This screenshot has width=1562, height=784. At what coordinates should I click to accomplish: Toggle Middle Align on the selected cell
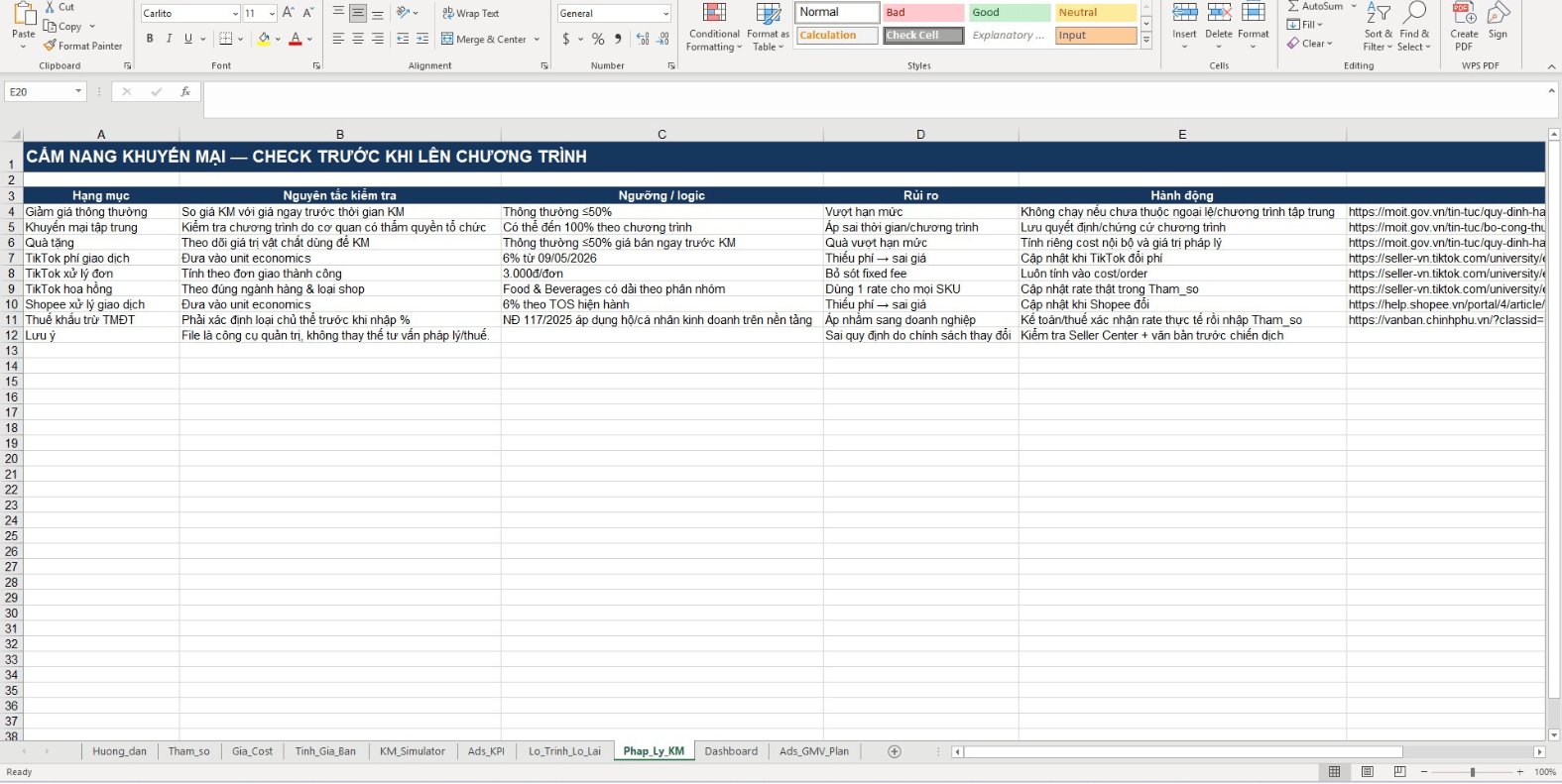pos(358,13)
